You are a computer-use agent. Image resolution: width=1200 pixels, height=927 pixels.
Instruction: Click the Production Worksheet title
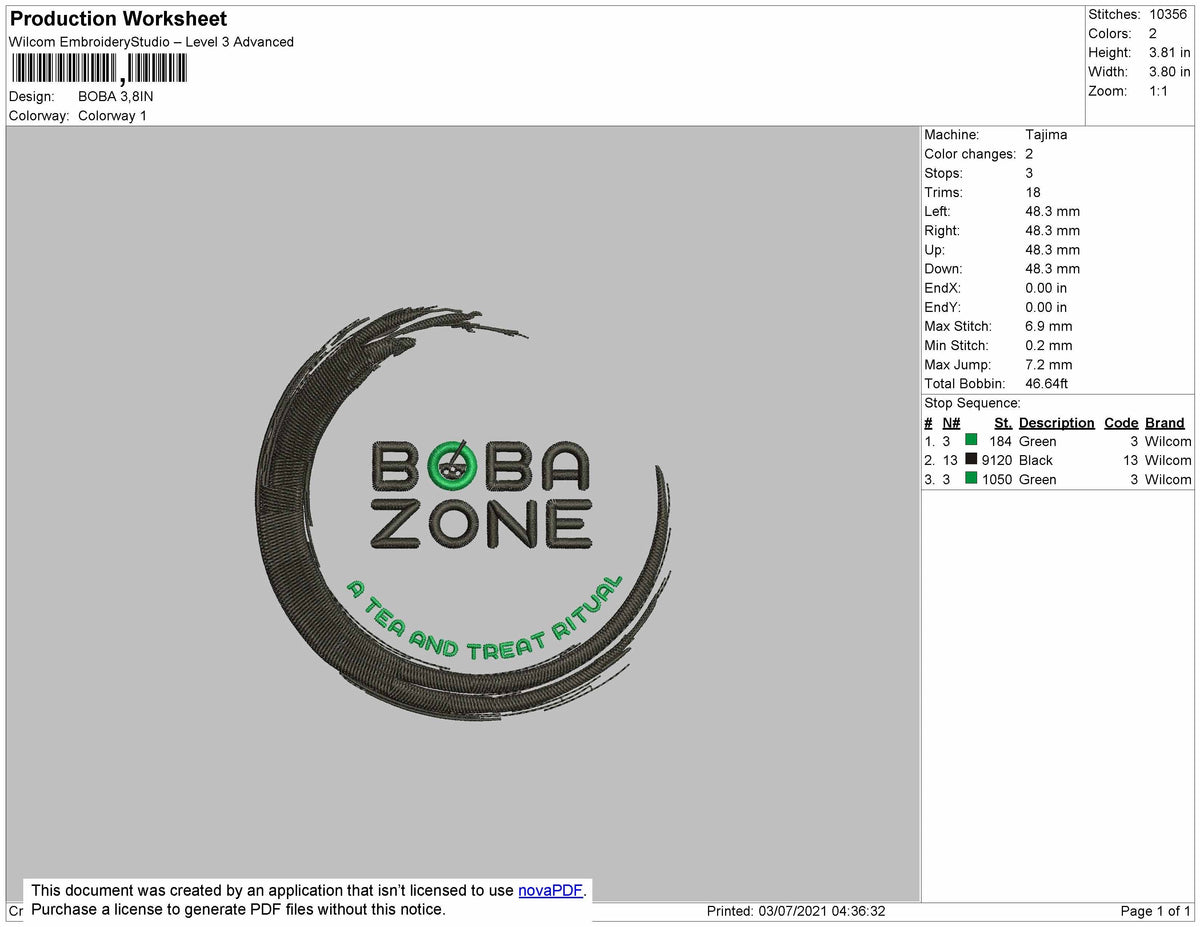(117, 18)
